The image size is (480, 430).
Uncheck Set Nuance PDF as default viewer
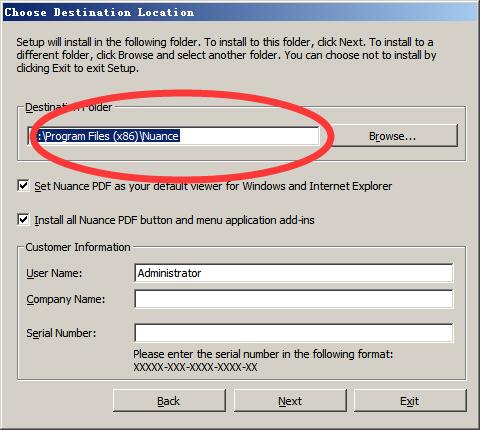23,185
